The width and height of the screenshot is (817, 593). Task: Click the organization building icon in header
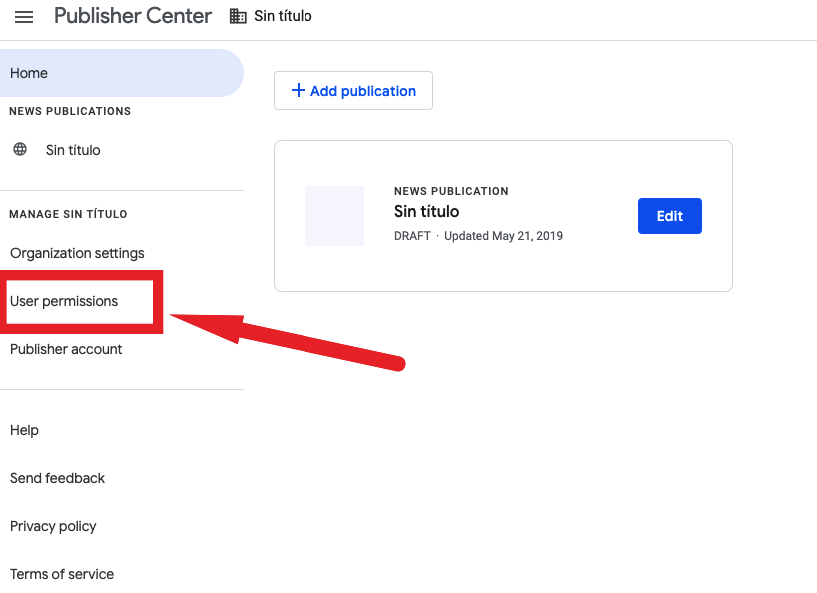(x=238, y=16)
